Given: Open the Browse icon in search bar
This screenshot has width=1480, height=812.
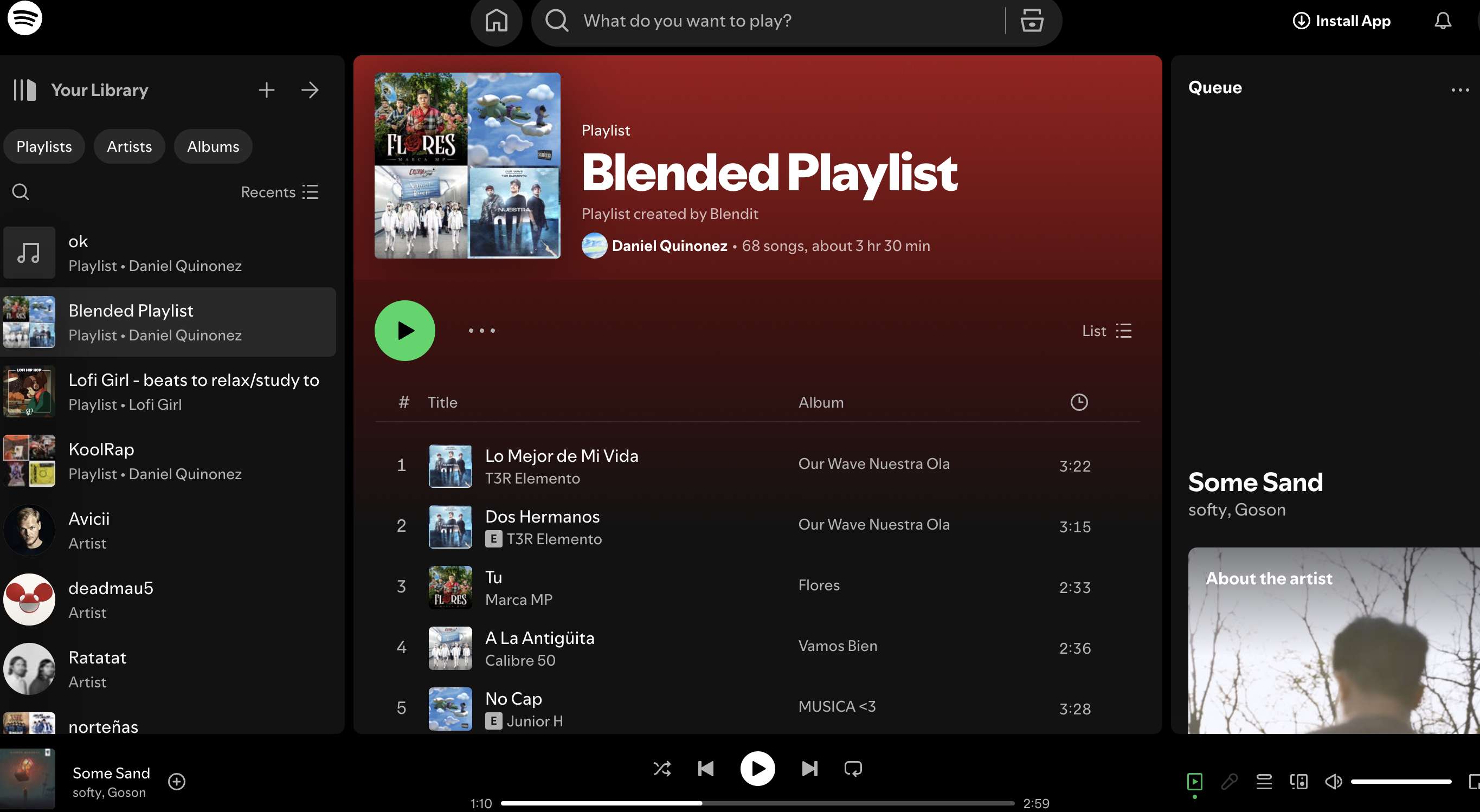Looking at the screenshot, I should pyautogui.click(x=1031, y=21).
